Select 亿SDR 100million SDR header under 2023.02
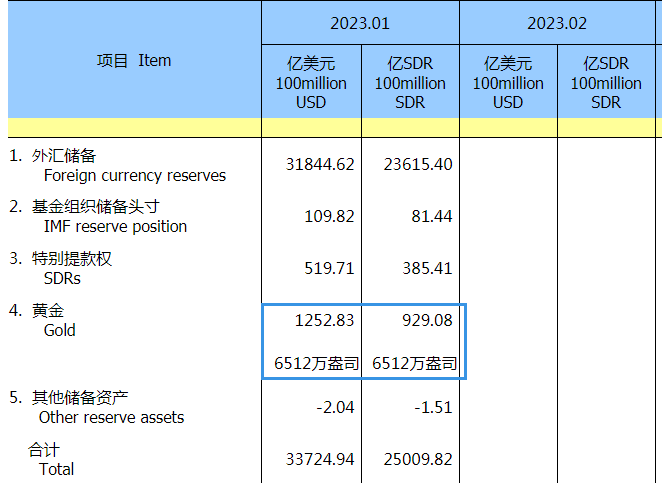662x483 pixels. click(606, 82)
